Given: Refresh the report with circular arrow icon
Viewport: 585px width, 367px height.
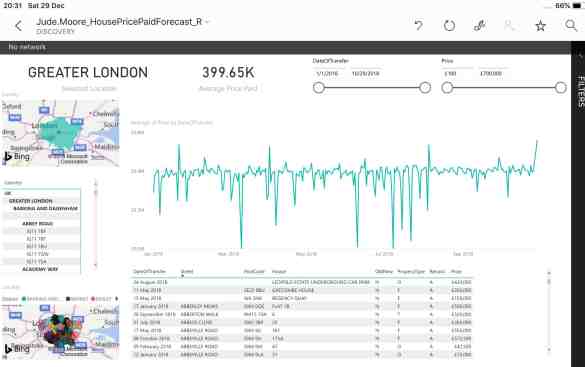Looking at the screenshot, I should point(449,25).
